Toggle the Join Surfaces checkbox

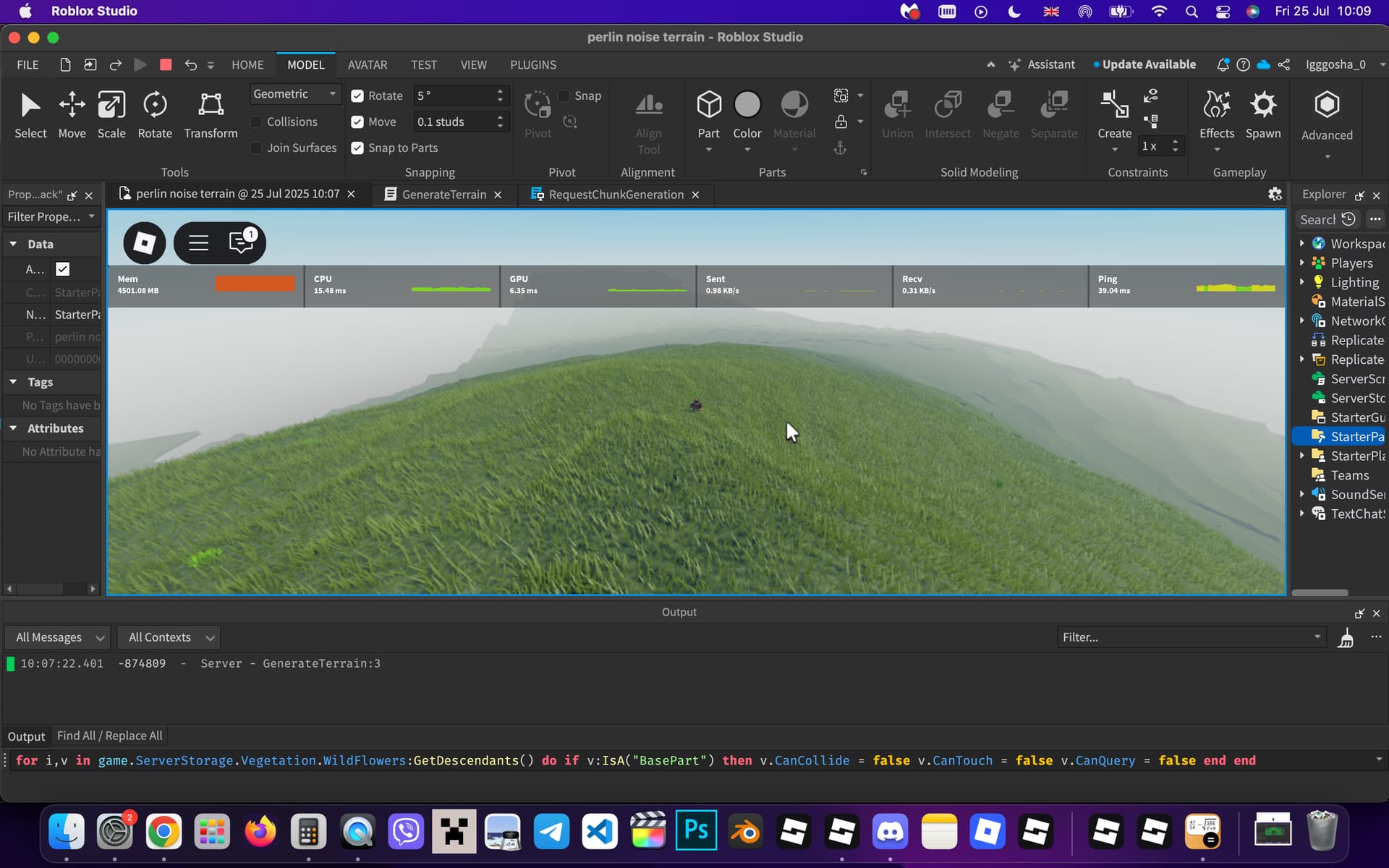256,148
